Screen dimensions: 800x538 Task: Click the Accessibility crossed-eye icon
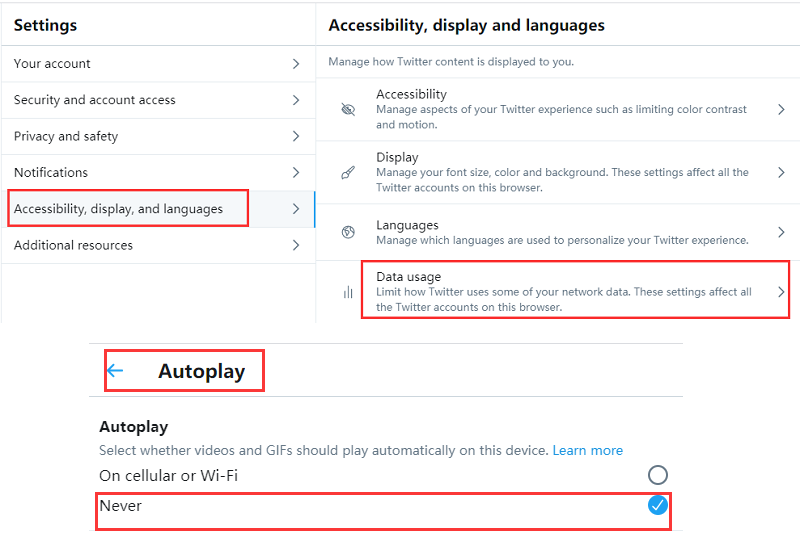click(348, 110)
